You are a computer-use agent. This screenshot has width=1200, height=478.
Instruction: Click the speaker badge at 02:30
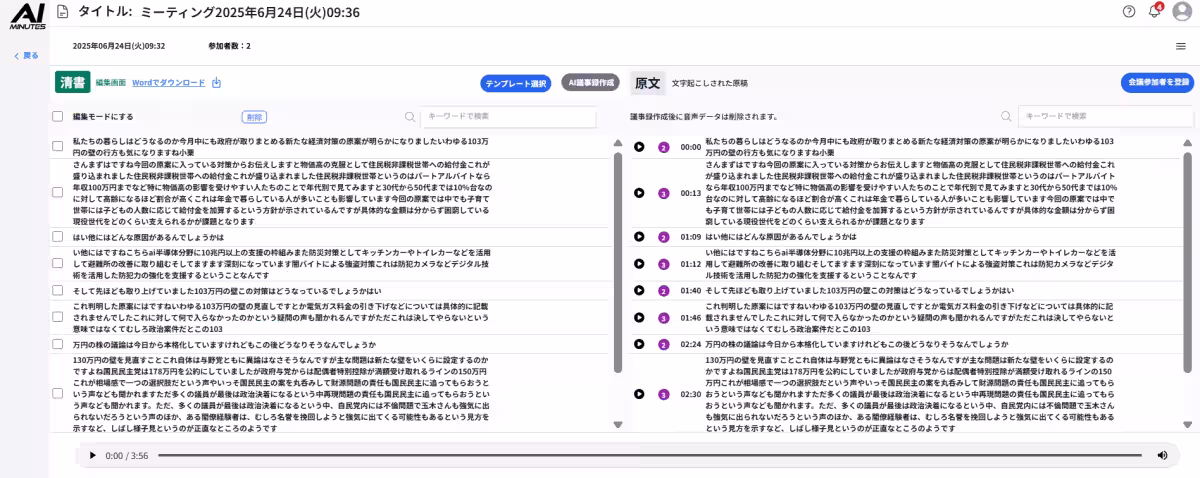pos(663,394)
